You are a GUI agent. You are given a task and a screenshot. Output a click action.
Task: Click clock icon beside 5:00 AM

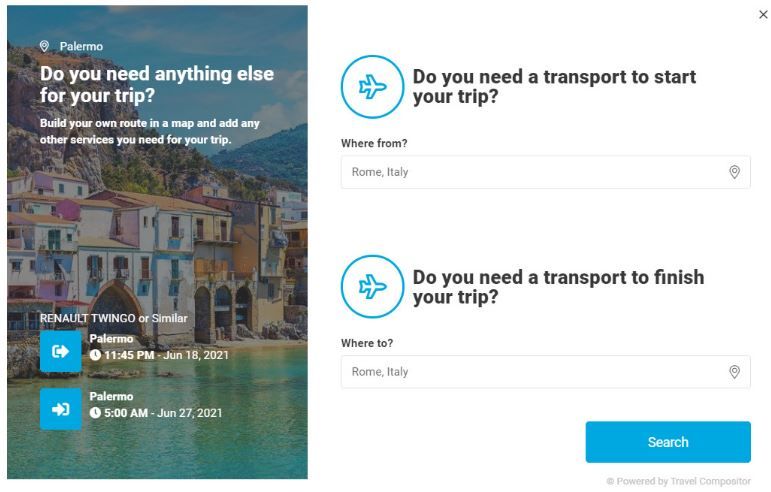95,412
